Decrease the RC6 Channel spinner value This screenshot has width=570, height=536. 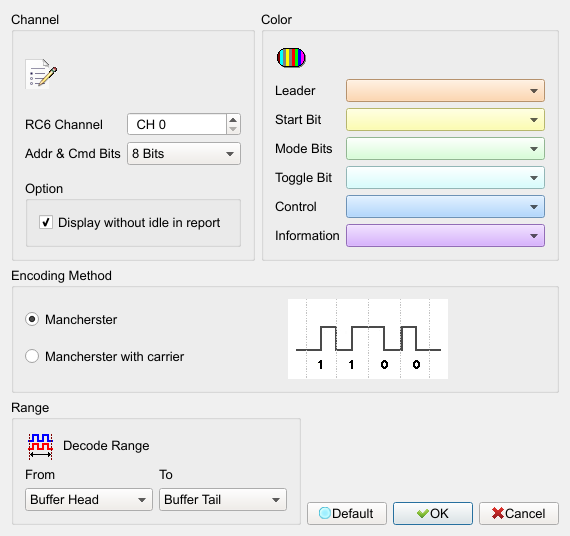click(x=233, y=129)
